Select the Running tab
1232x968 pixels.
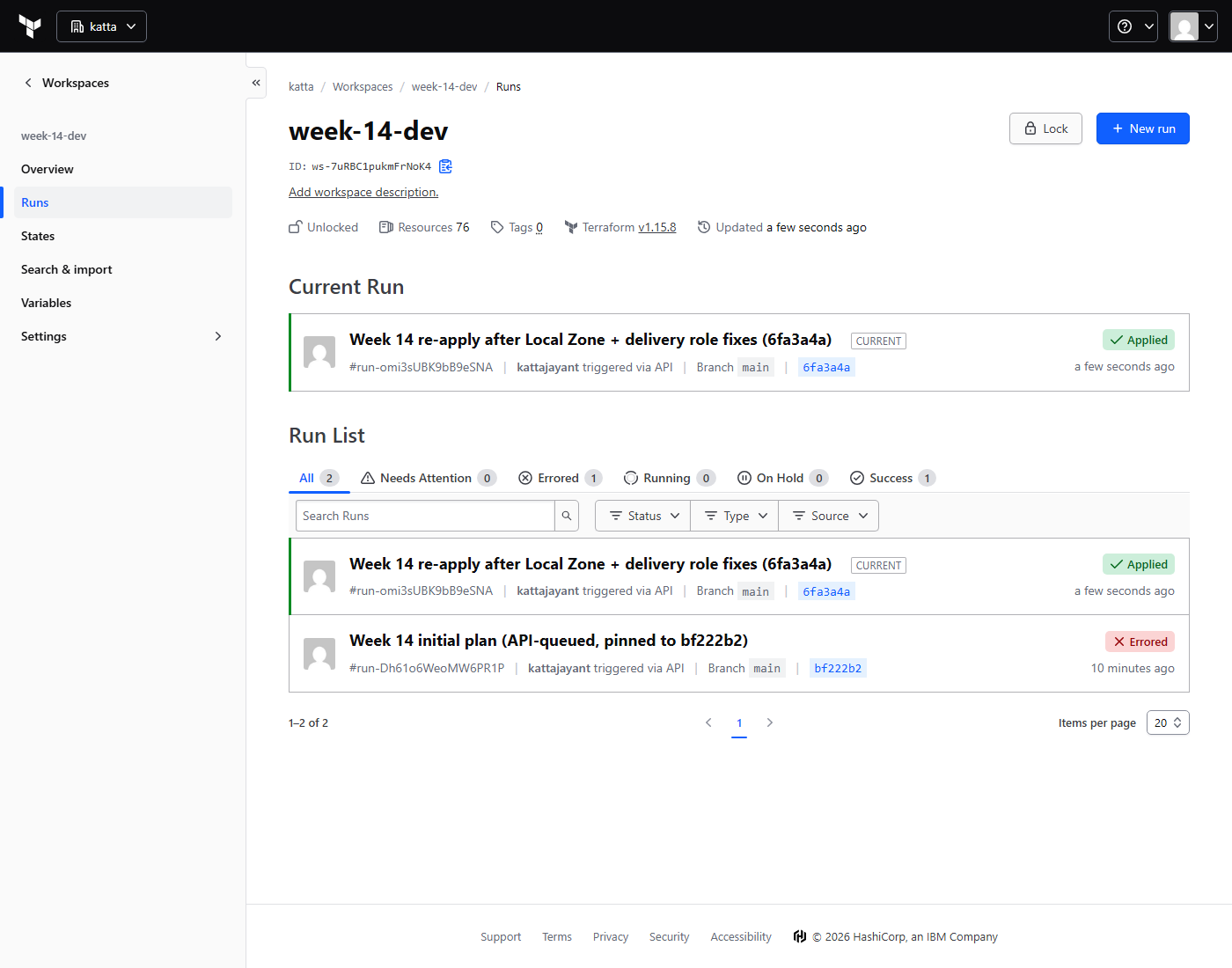pyautogui.click(x=670, y=478)
